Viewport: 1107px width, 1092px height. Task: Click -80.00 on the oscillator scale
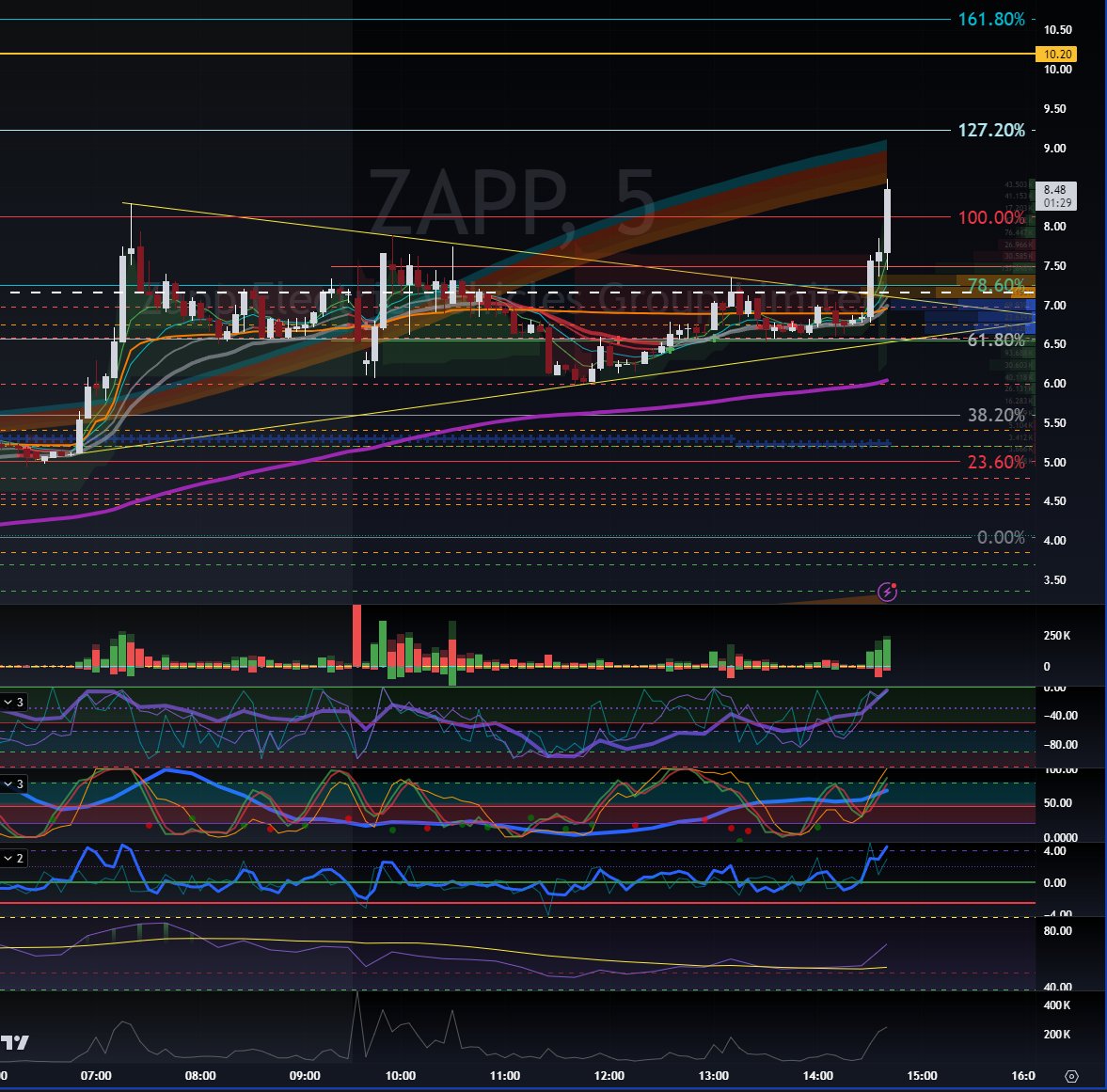(x=1060, y=745)
